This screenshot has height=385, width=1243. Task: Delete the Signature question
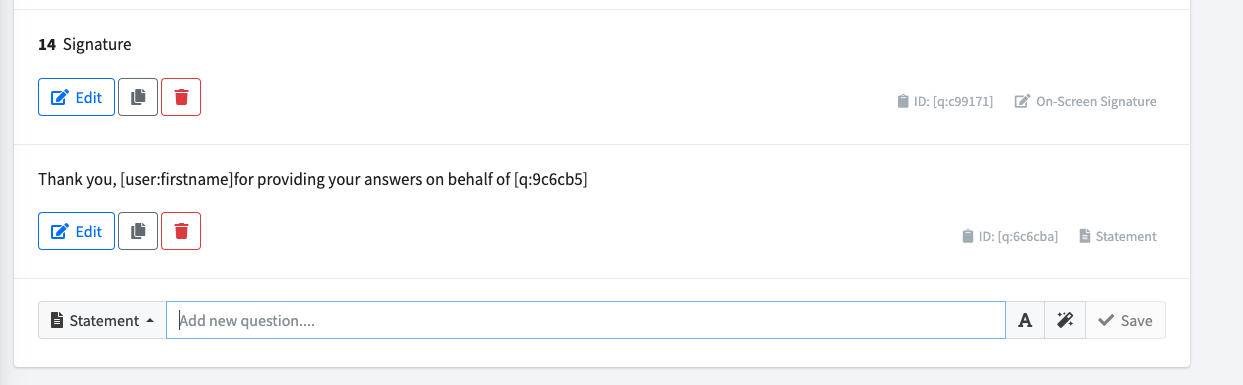pos(181,97)
